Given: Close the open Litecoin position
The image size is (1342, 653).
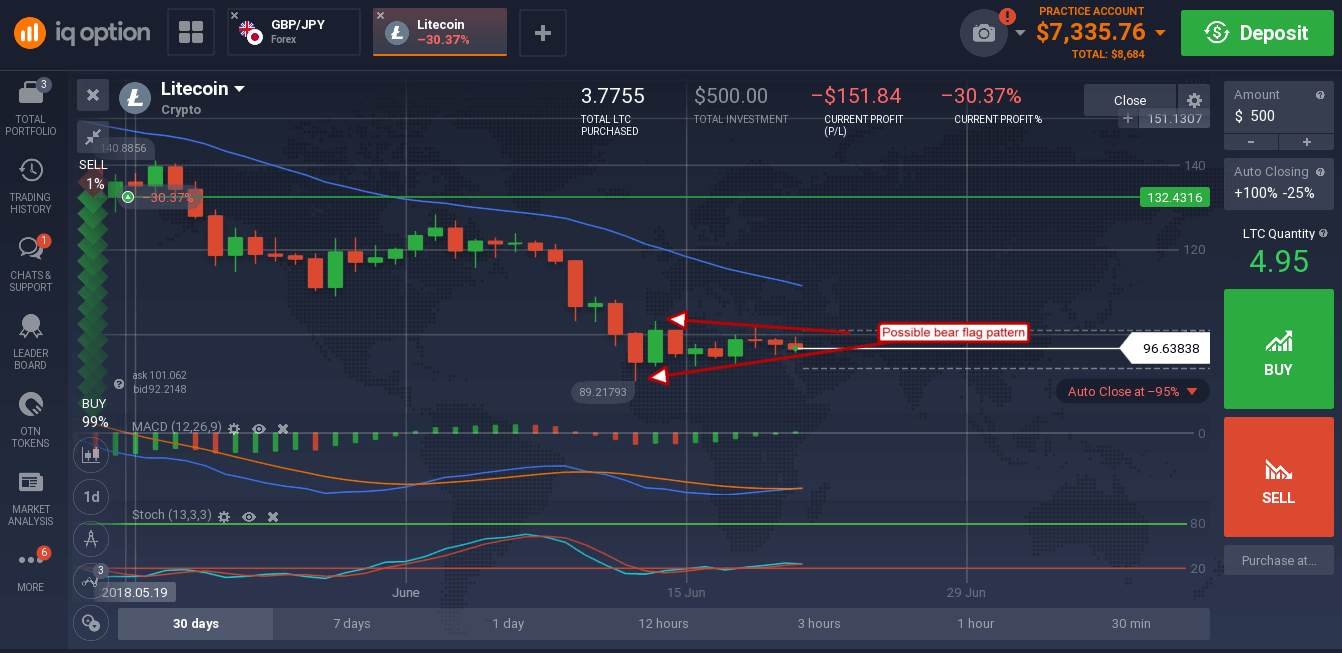Looking at the screenshot, I should click(x=1130, y=100).
